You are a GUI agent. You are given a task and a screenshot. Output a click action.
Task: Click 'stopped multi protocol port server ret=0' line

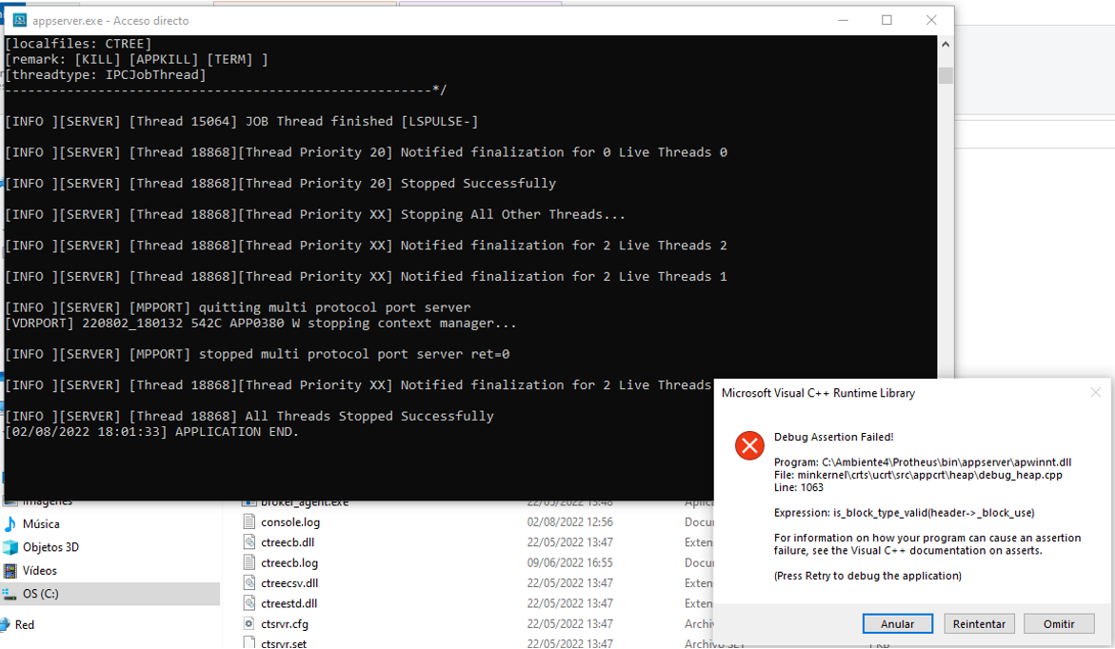tap(257, 354)
